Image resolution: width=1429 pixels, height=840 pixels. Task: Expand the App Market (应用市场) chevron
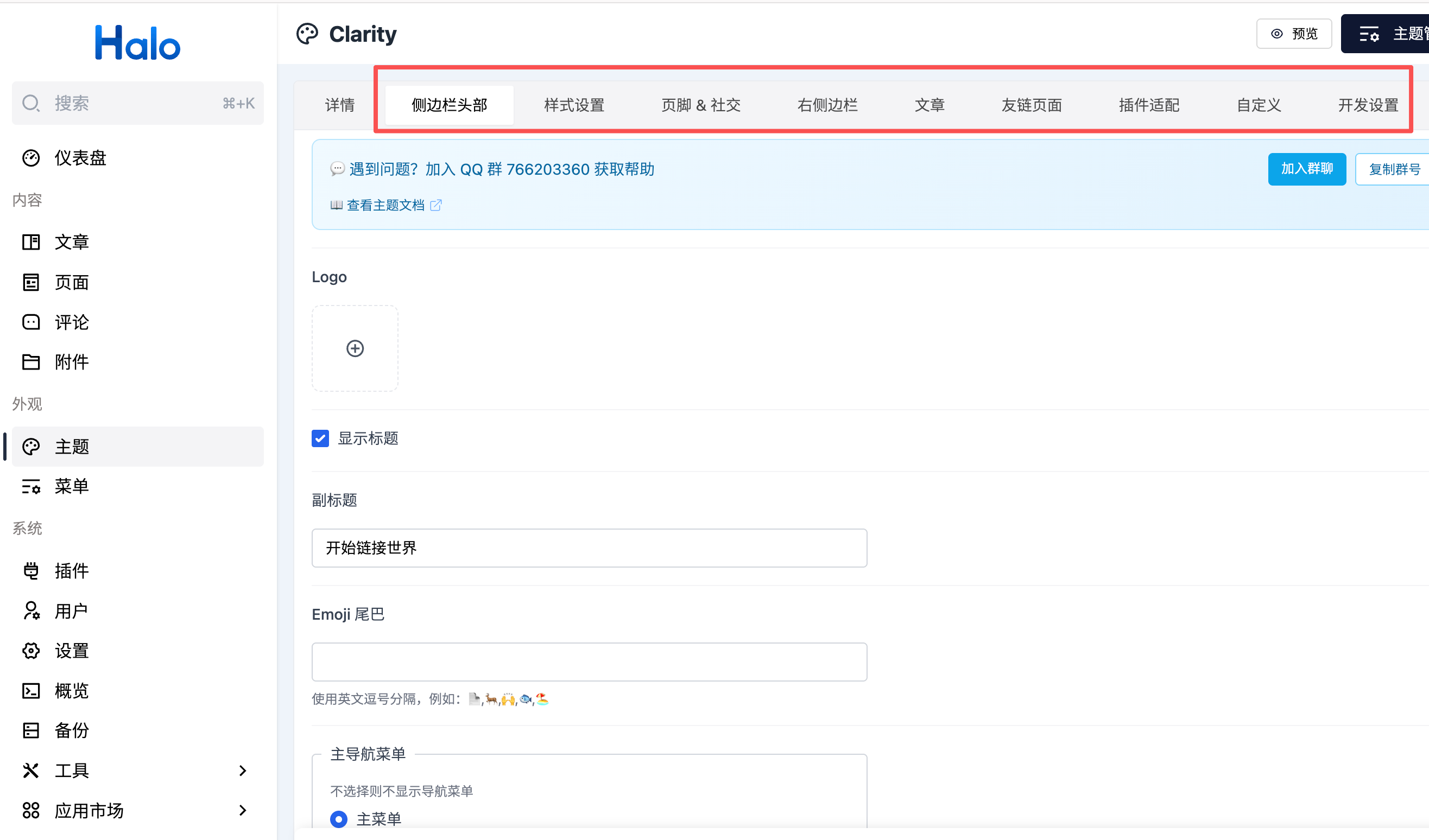[243, 810]
